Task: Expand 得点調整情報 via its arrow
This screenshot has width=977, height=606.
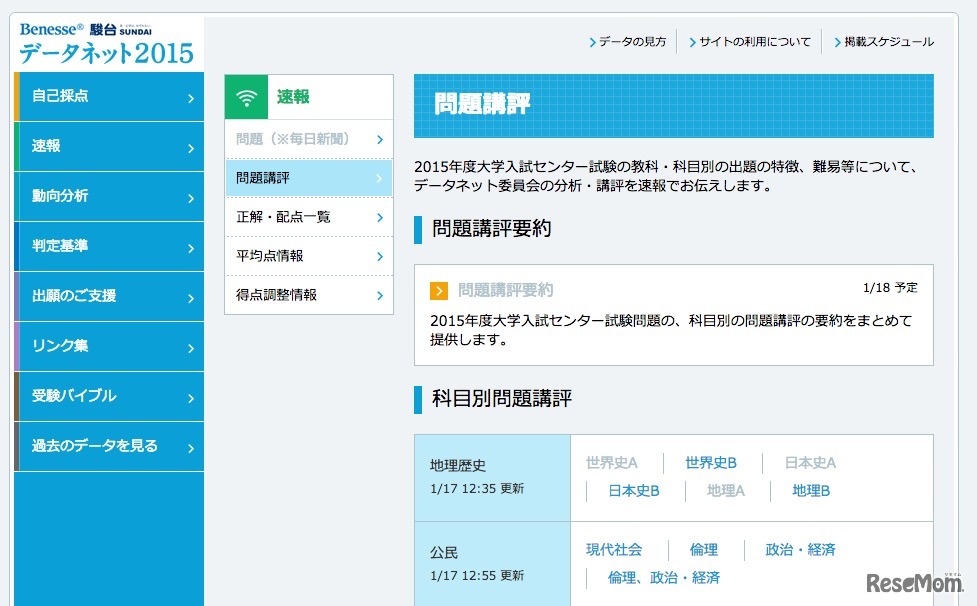Action: tap(381, 295)
